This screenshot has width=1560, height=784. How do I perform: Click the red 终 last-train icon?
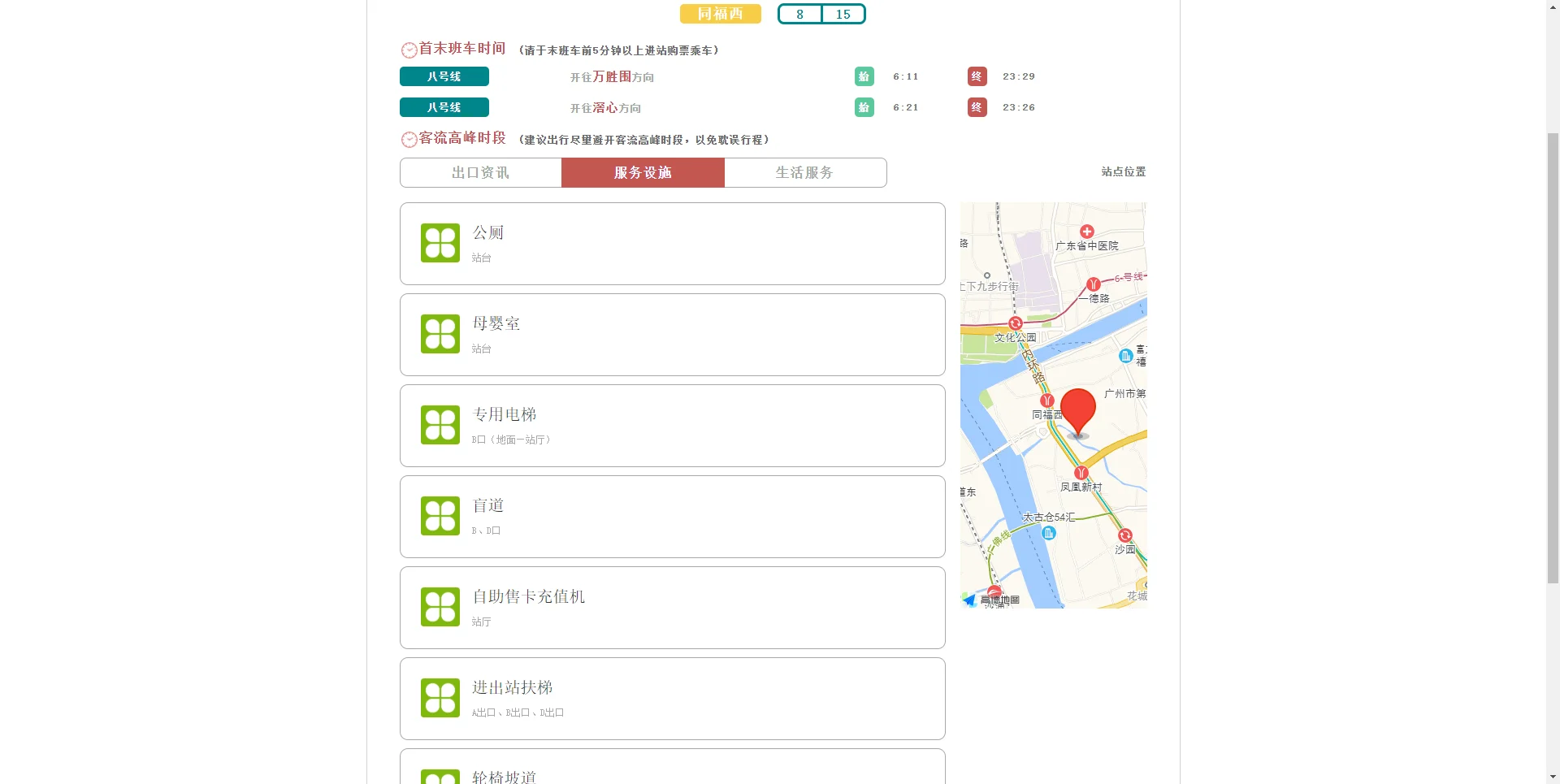point(977,76)
